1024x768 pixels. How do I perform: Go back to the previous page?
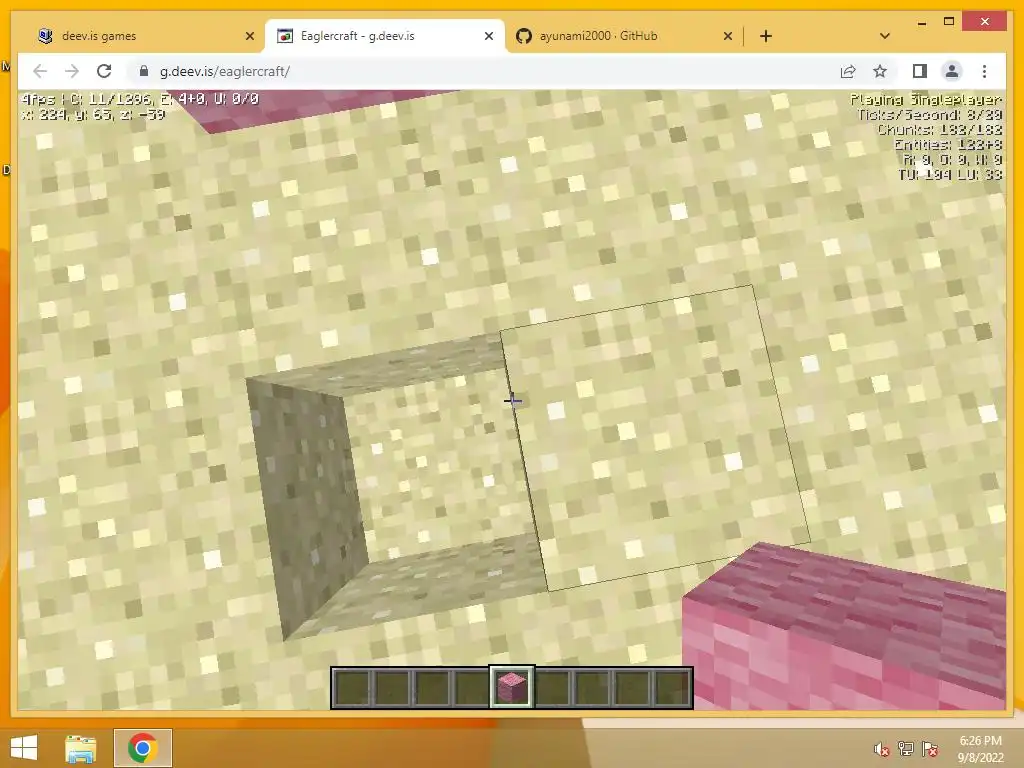click(40, 71)
